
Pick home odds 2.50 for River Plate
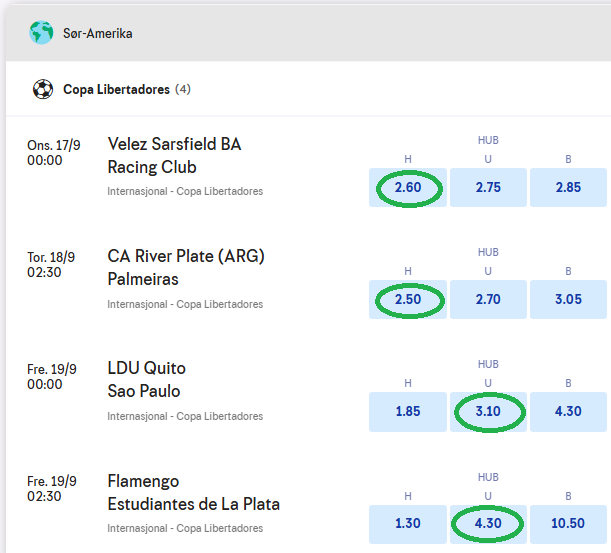(x=408, y=299)
